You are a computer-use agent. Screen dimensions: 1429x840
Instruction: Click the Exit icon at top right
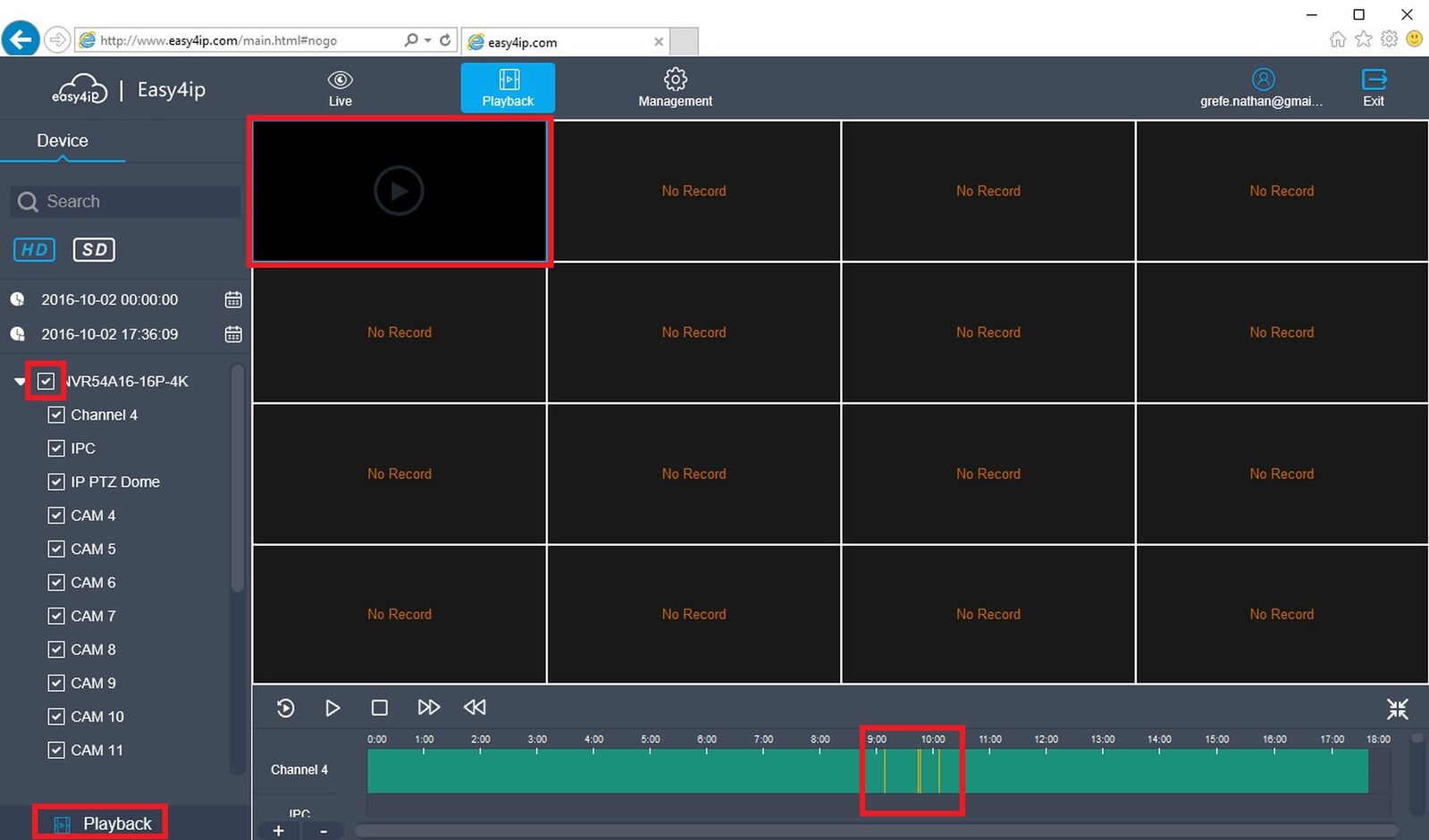click(1374, 88)
